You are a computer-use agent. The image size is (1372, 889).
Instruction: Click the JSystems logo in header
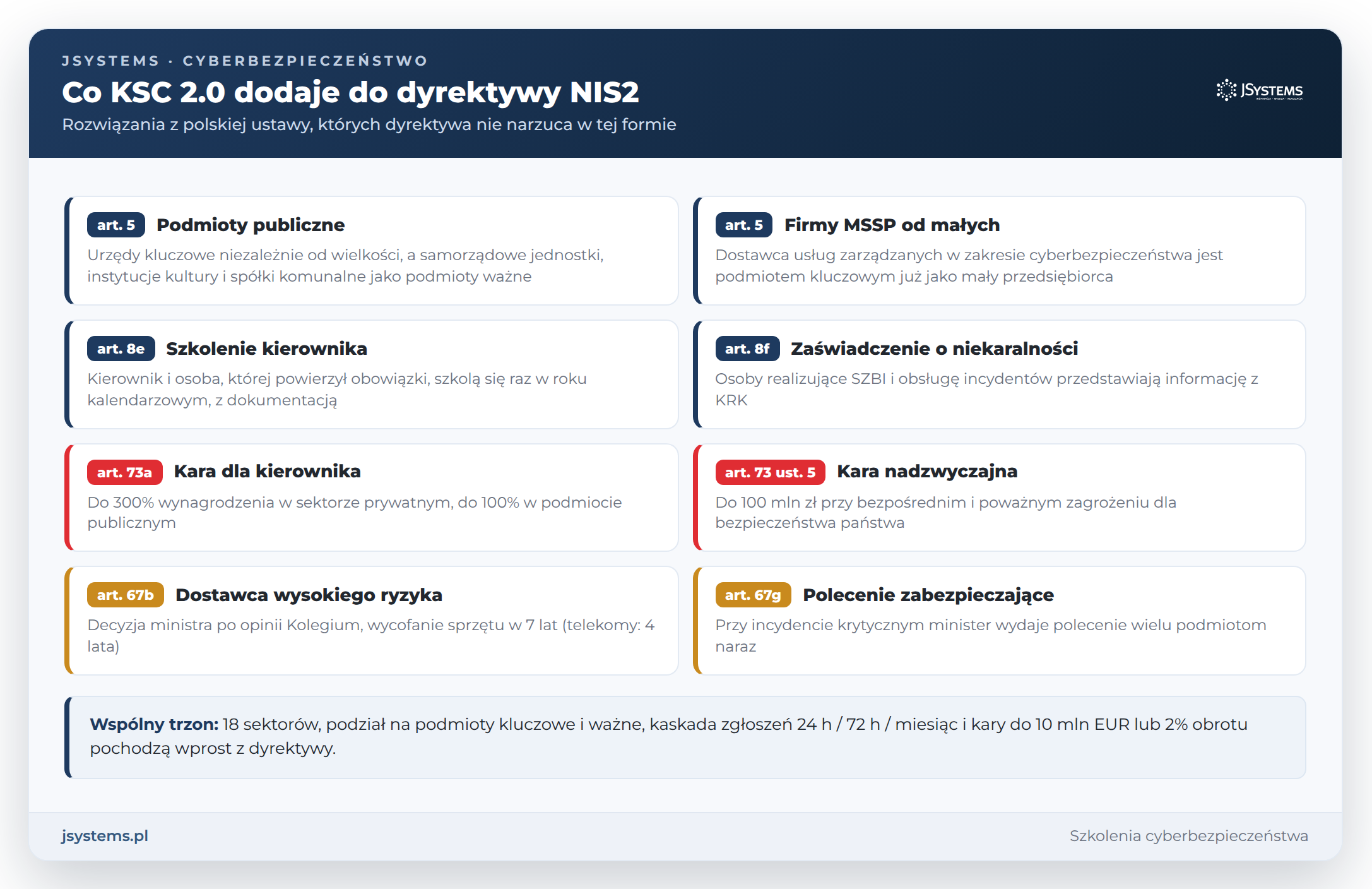[1259, 90]
